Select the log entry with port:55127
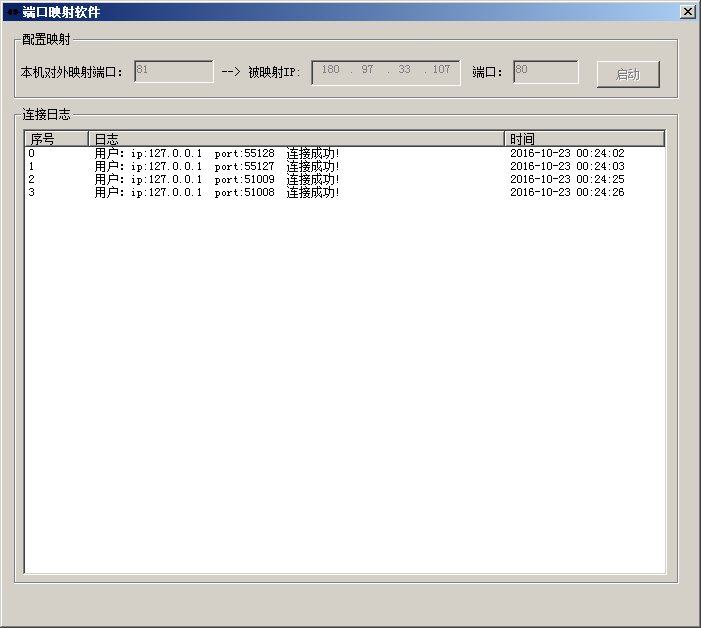 coord(216,166)
